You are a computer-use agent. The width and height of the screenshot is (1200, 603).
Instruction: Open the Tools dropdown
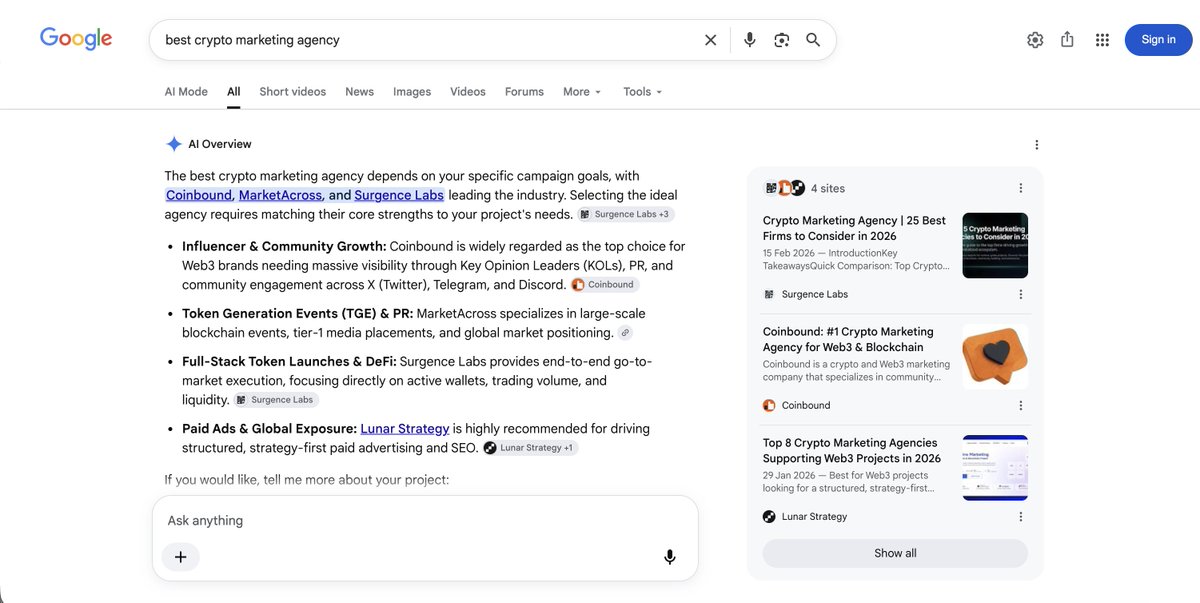[643, 91]
